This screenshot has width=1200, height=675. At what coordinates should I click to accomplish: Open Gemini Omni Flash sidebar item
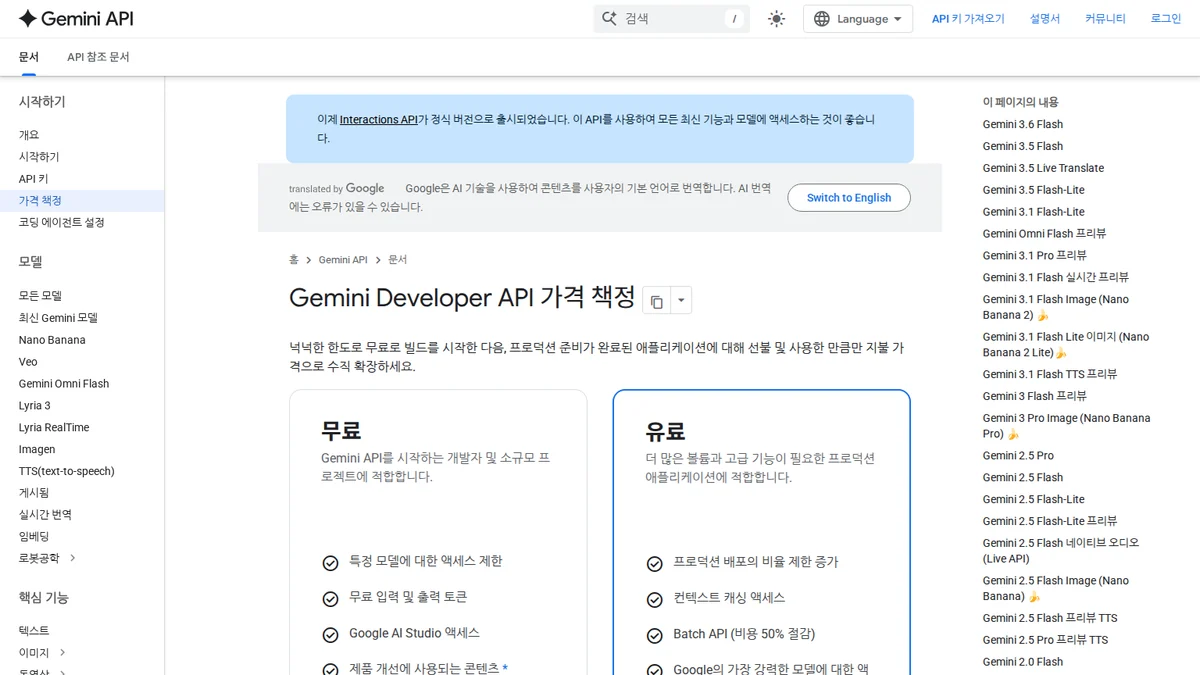(x=64, y=384)
